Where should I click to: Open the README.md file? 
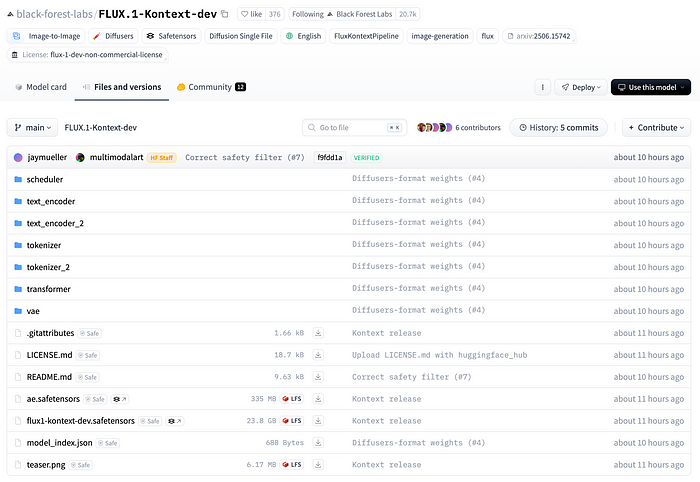pyautogui.click(x=49, y=377)
